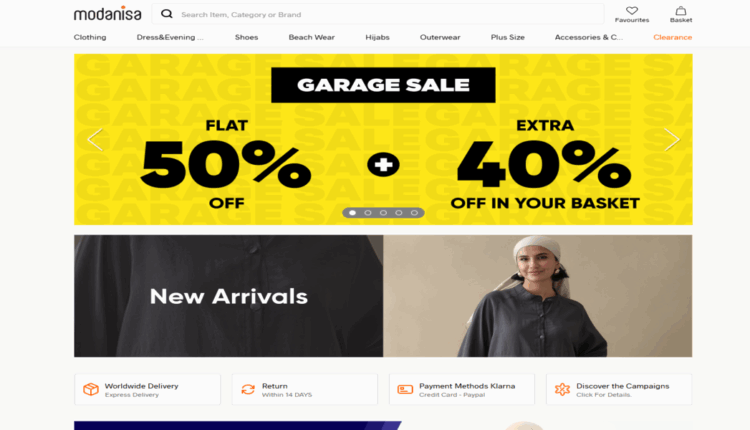Image resolution: width=750 pixels, height=430 pixels.
Task: Click the Discover the Campaigns badge icon
Action: pos(562,389)
